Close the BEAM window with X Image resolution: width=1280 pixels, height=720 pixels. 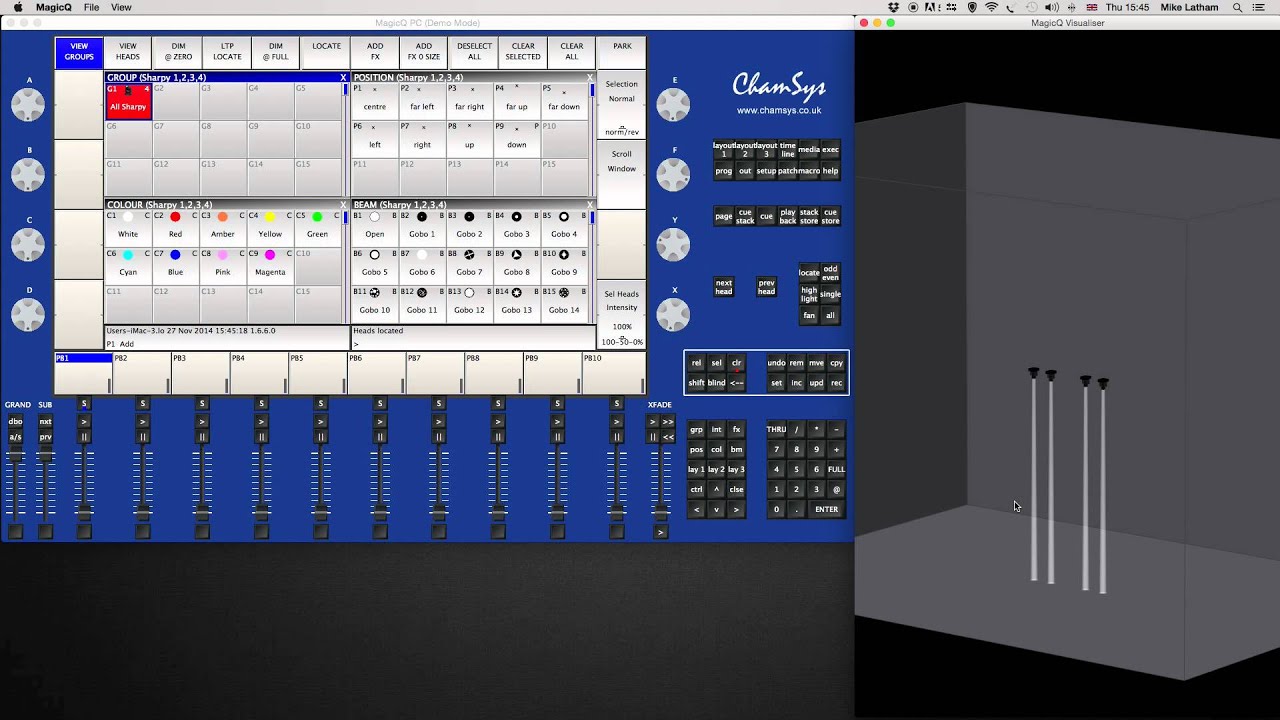coord(590,205)
